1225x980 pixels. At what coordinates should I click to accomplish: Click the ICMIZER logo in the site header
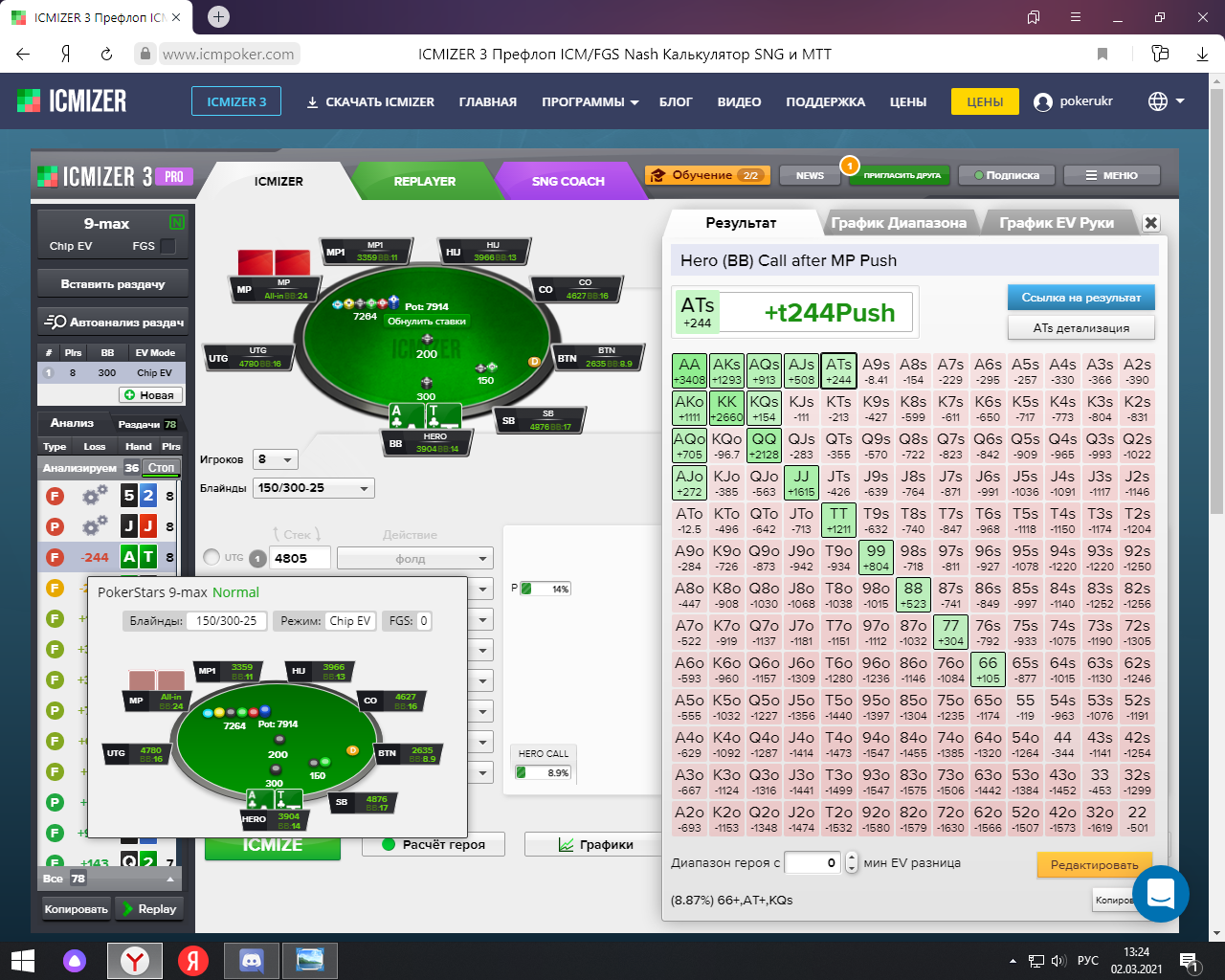[x=72, y=100]
